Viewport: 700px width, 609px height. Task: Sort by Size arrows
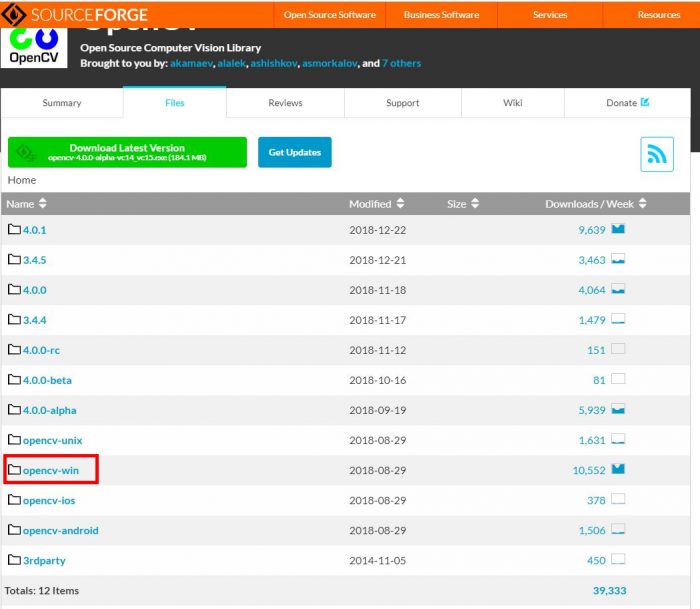(x=475, y=204)
